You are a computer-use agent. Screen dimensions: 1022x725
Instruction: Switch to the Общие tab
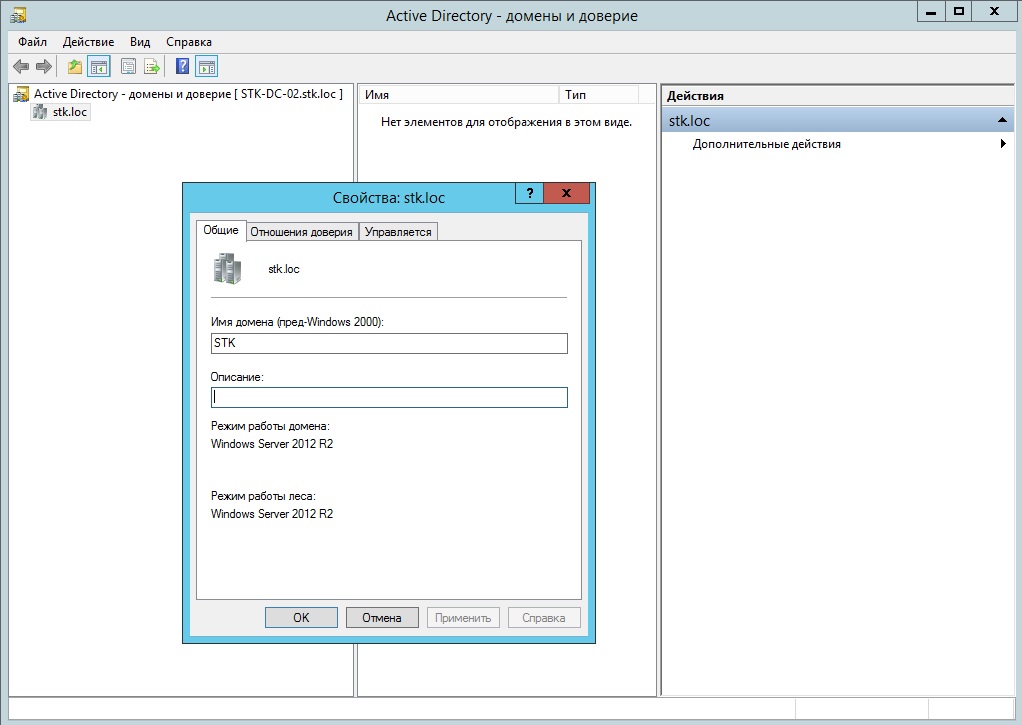(221, 230)
